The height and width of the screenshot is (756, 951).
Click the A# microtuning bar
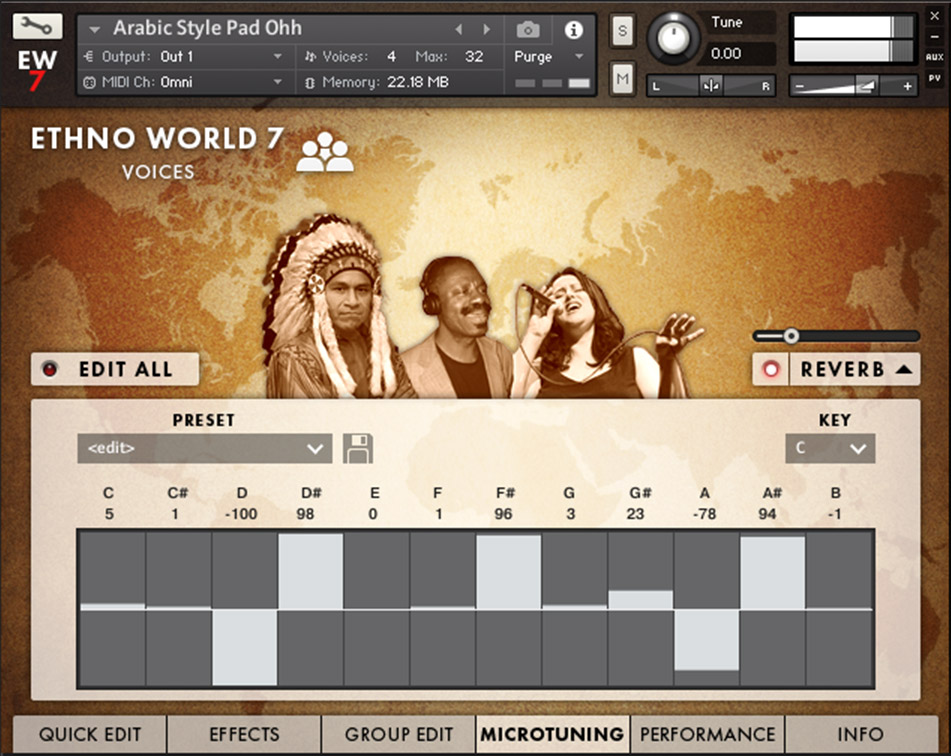click(x=773, y=609)
